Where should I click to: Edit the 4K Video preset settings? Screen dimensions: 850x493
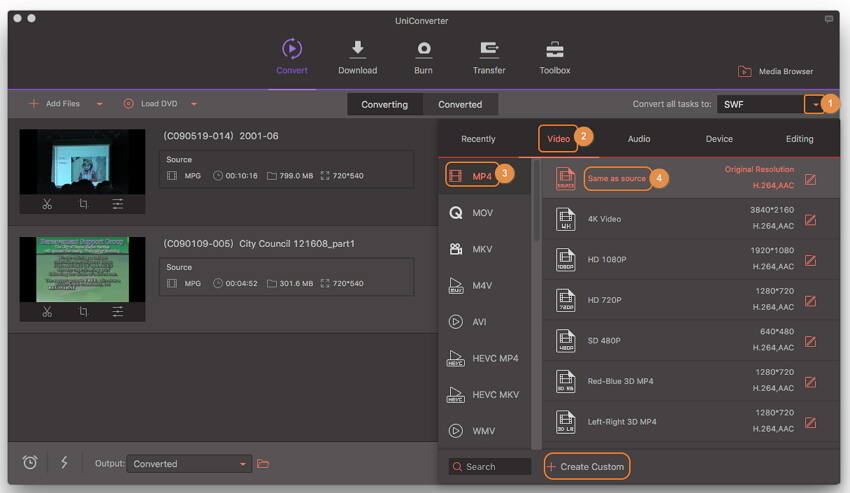(810, 220)
